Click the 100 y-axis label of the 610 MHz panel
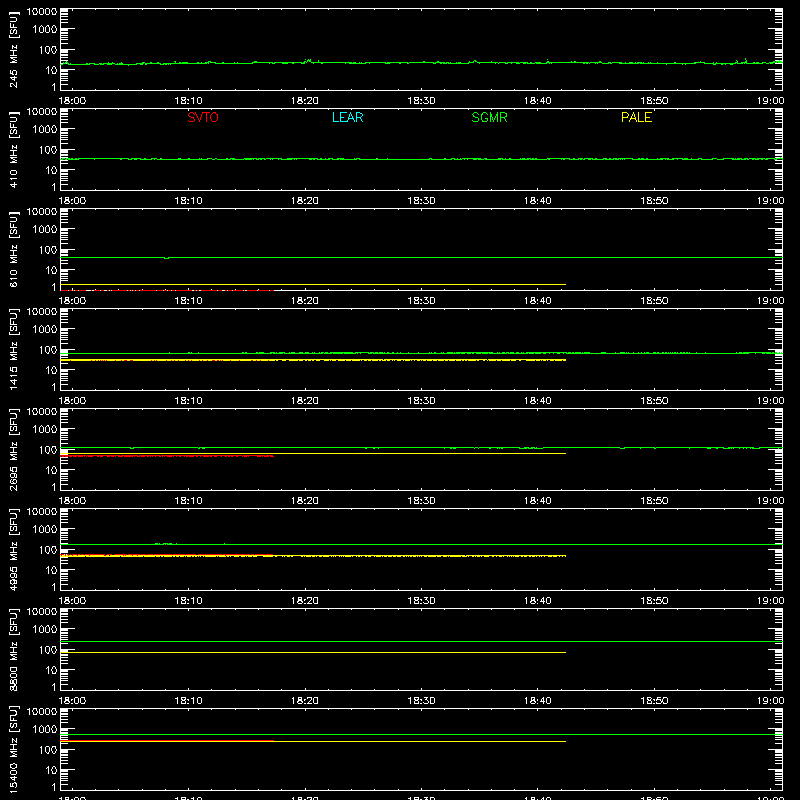Screen dimensions: 800x800 48,250
